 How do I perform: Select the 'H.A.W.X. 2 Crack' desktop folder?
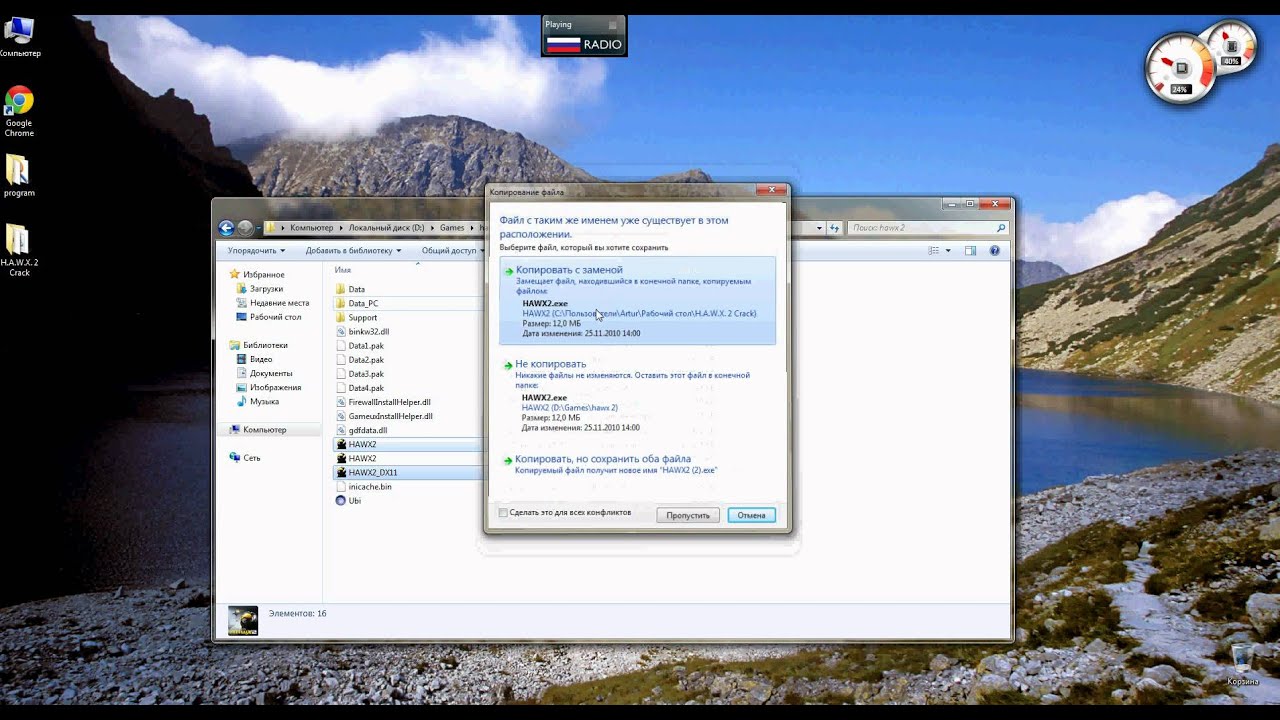point(18,250)
